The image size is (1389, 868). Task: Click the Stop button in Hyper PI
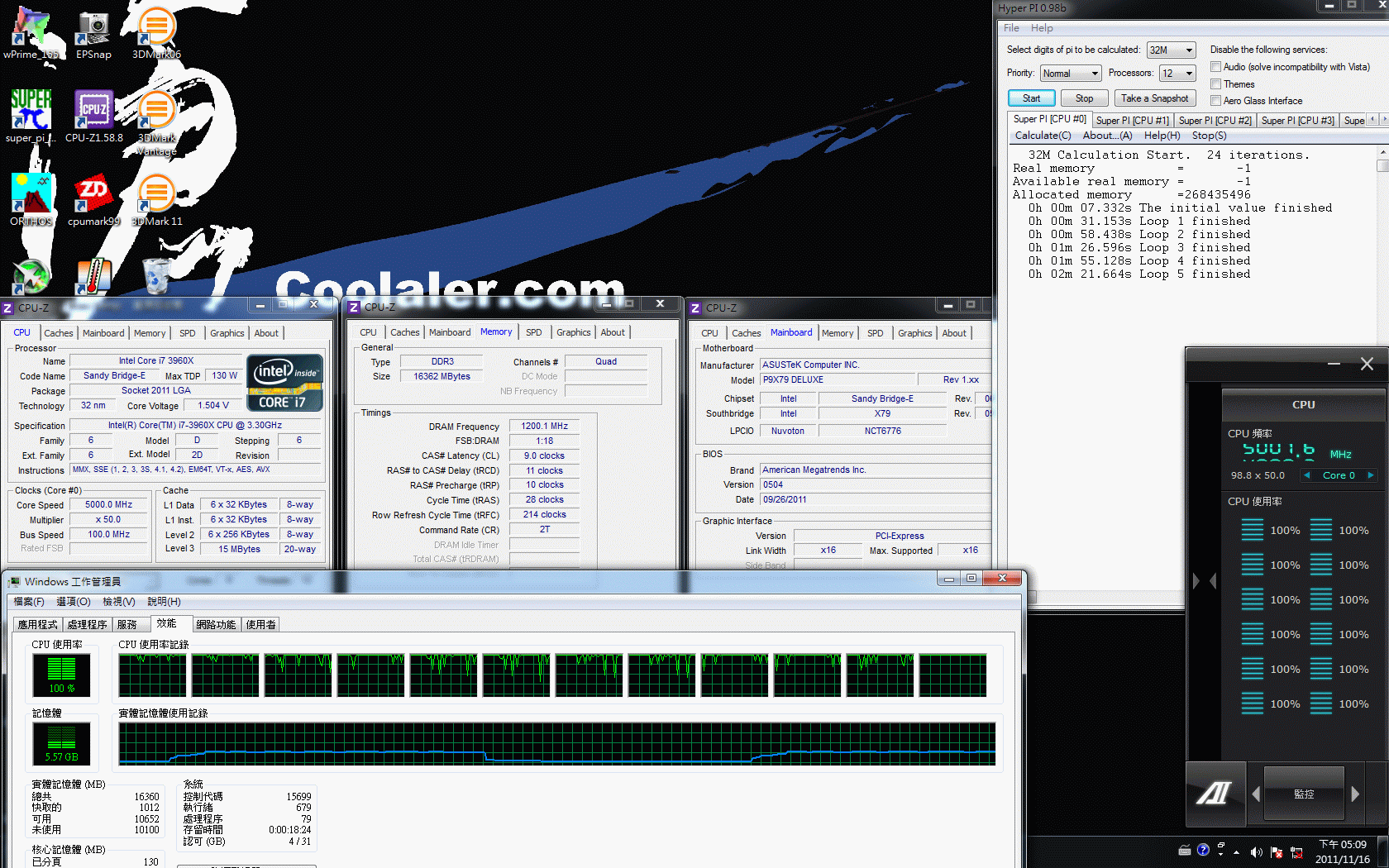(1084, 98)
